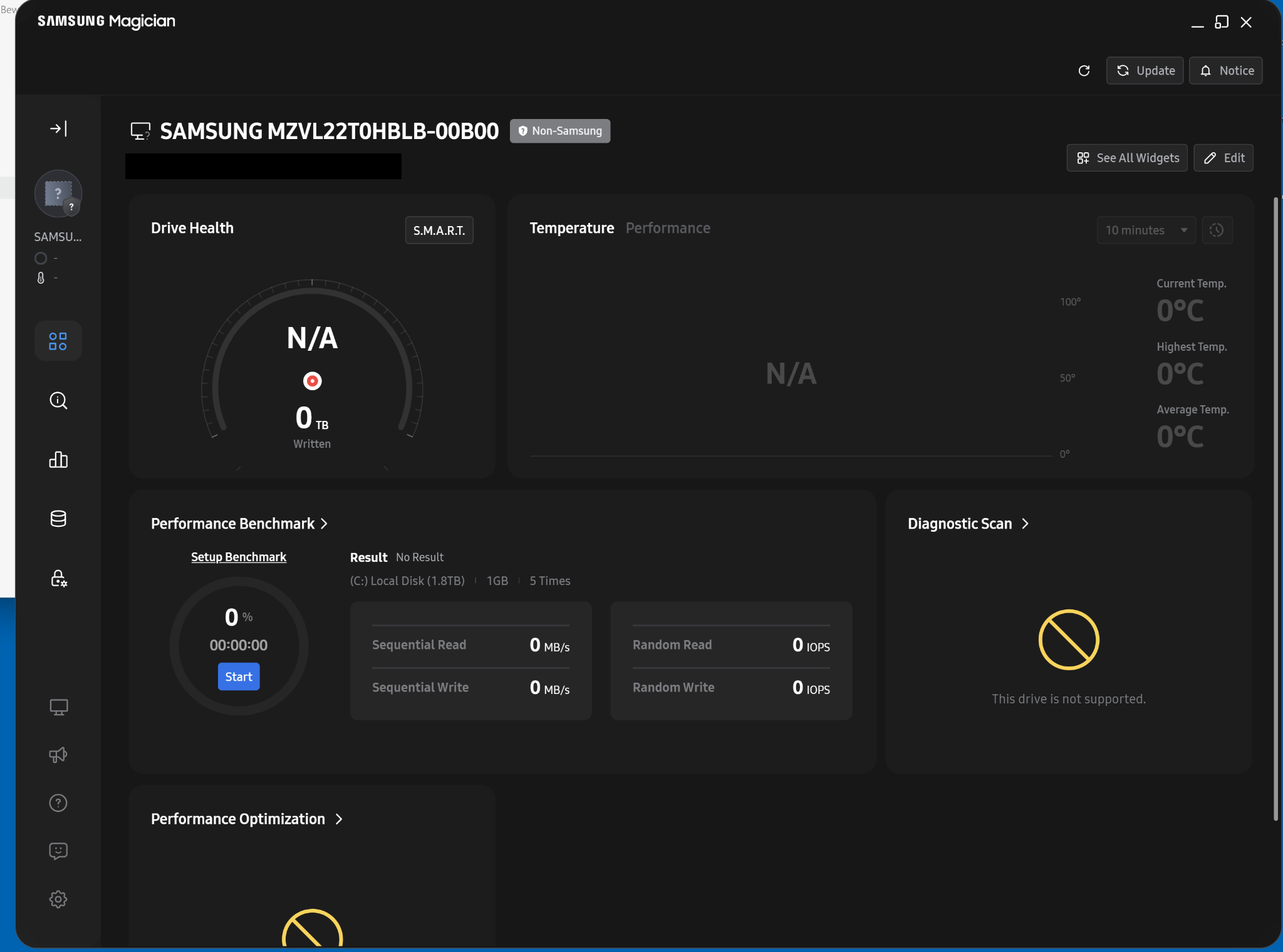Viewport: 1283px width, 952px height.
Task: Click the Edit widgets button
Action: [x=1223, y=158]
